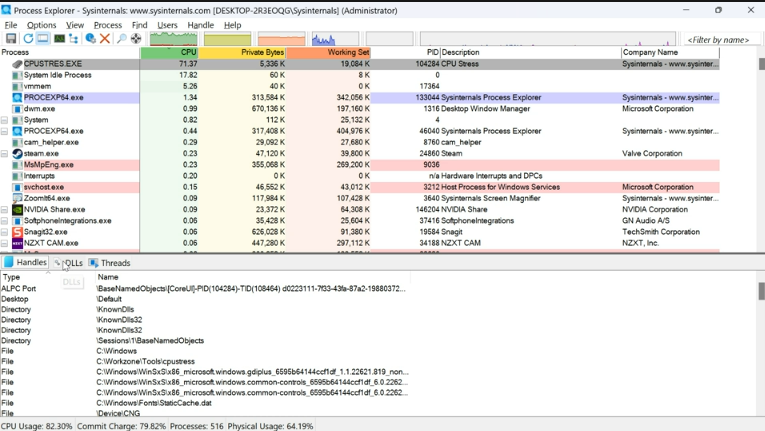
Task: Click the blue I/O activity mini graph
Action: click(x=335, y=39)
